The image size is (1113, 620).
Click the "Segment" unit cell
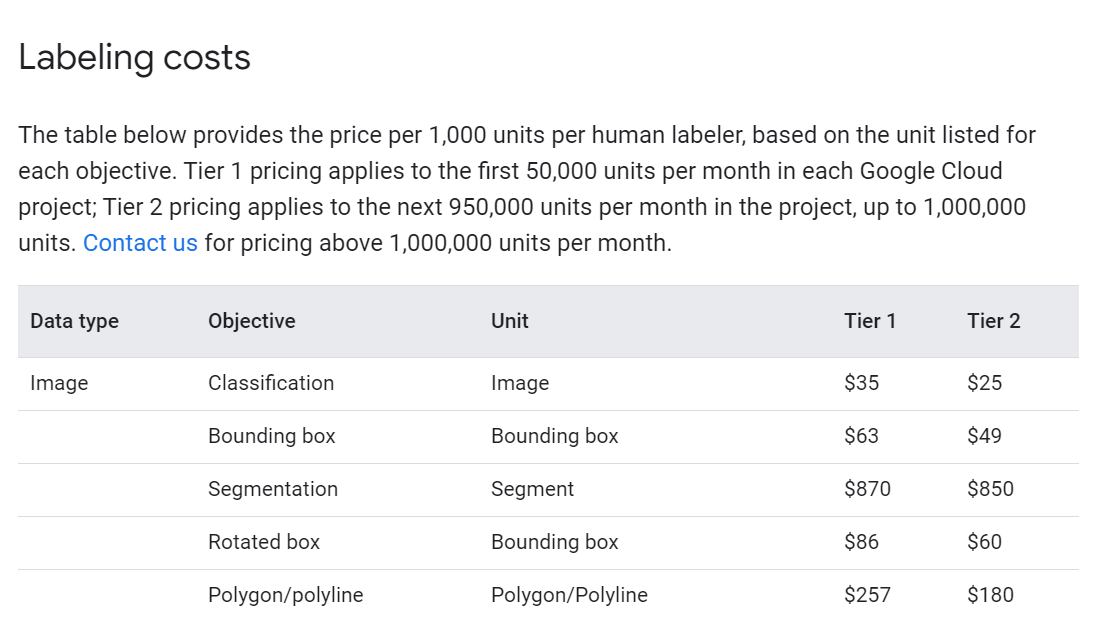[532, 489]
